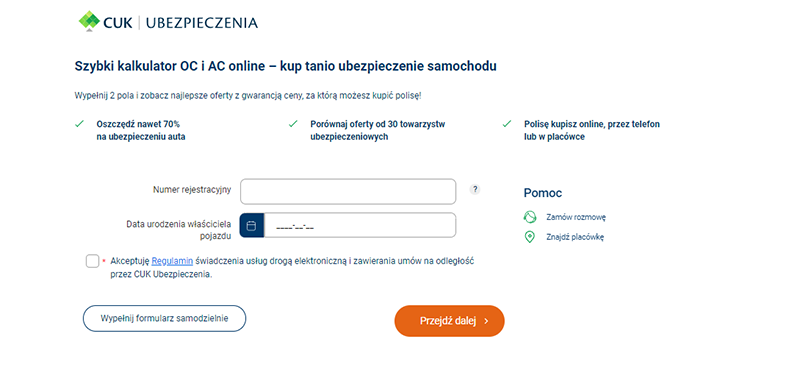Click the green CUK diamond logo icon
The image size is (800, 378).
(90, 21)
